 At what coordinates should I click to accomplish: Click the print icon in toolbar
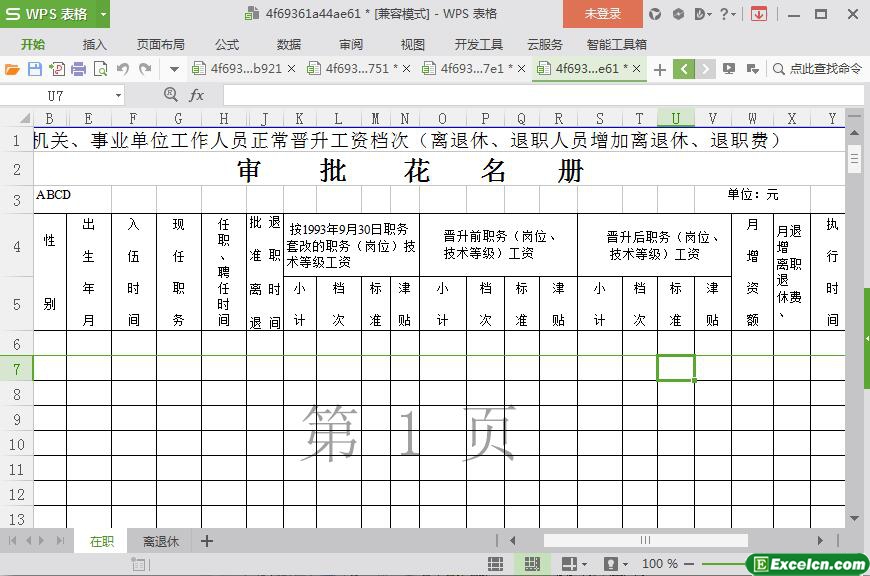pos(78,69)
